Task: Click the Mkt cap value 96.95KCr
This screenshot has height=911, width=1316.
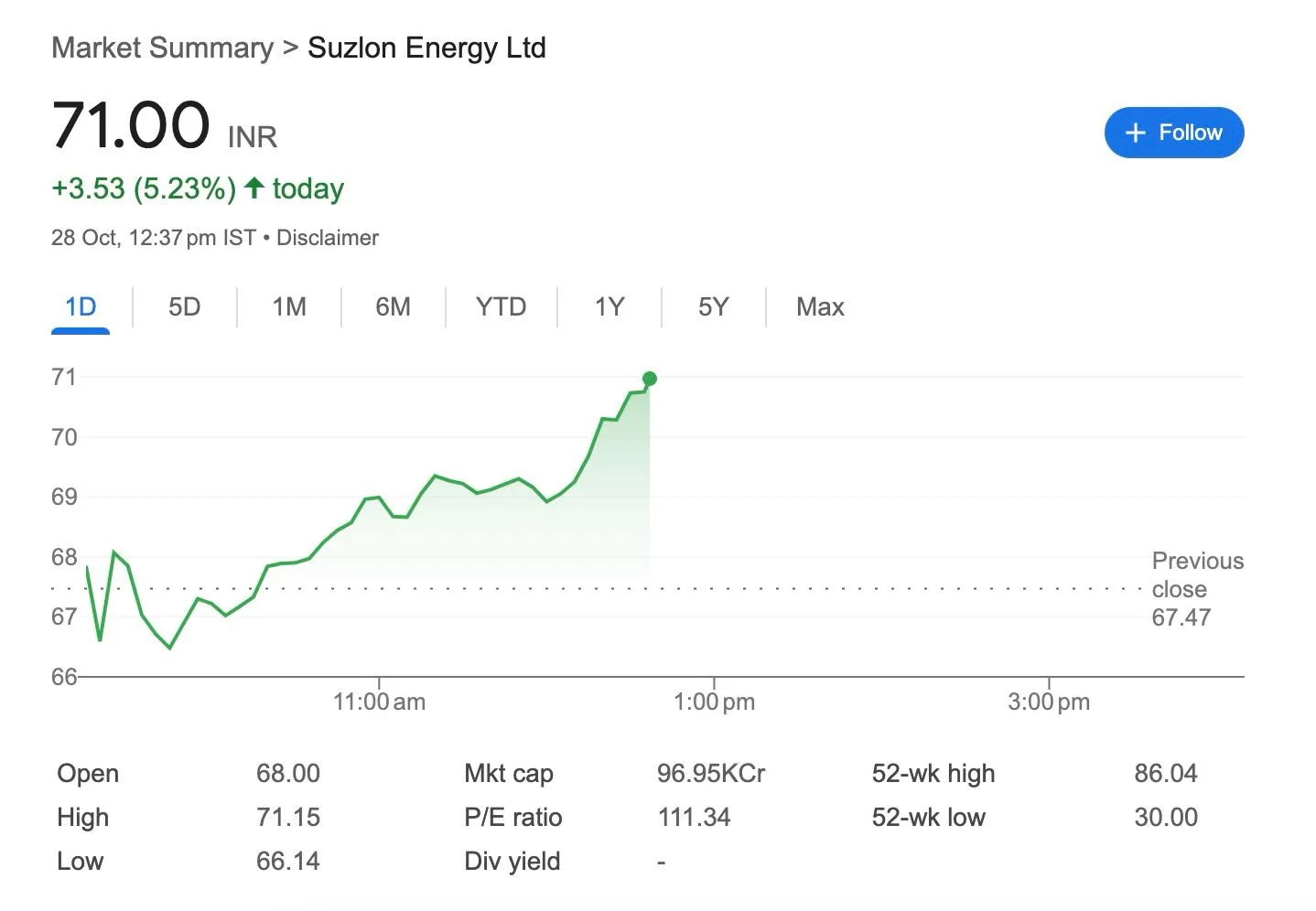Action: pos(710,773)
